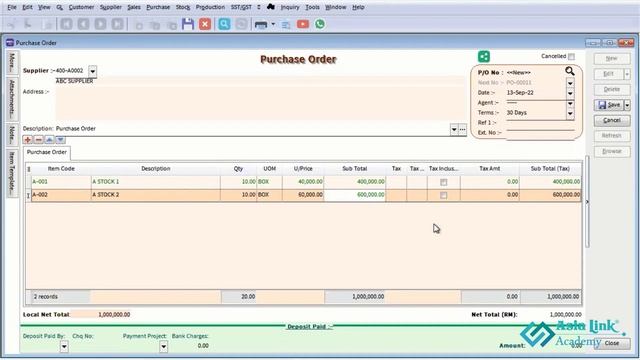Go to last record toolbar icon

click(x=118, y=24)
